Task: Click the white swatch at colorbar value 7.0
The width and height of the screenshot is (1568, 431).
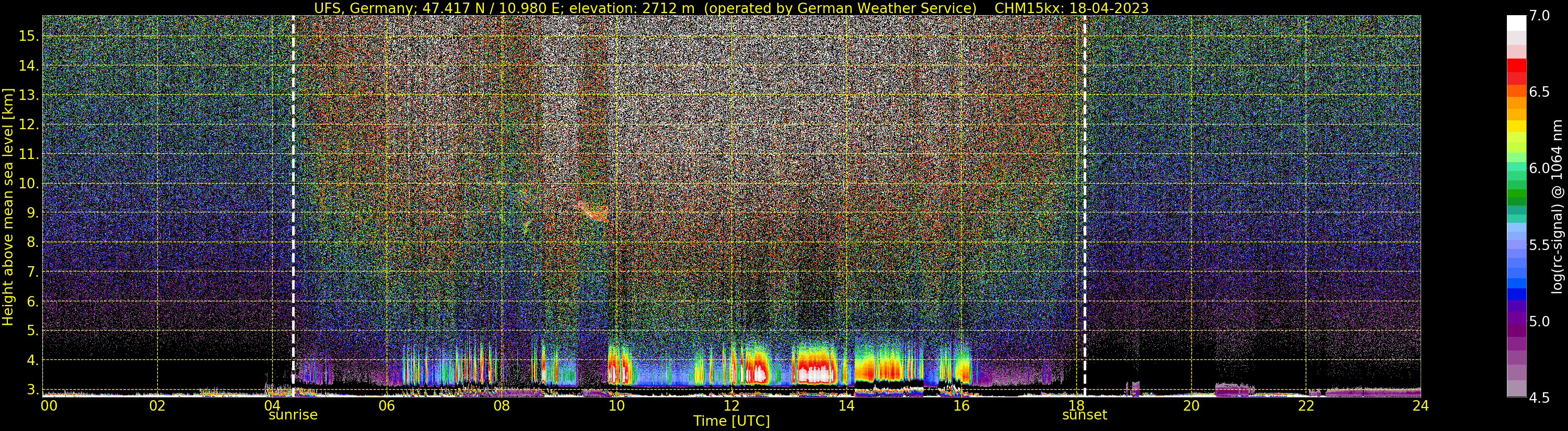Action: pyautogui.click(x=1516, y=22)
